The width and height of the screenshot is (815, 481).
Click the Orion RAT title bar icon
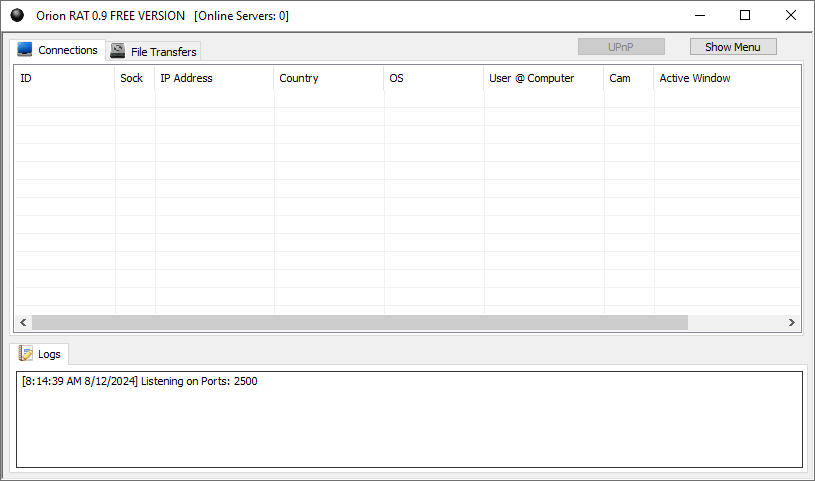pos(17,16)
